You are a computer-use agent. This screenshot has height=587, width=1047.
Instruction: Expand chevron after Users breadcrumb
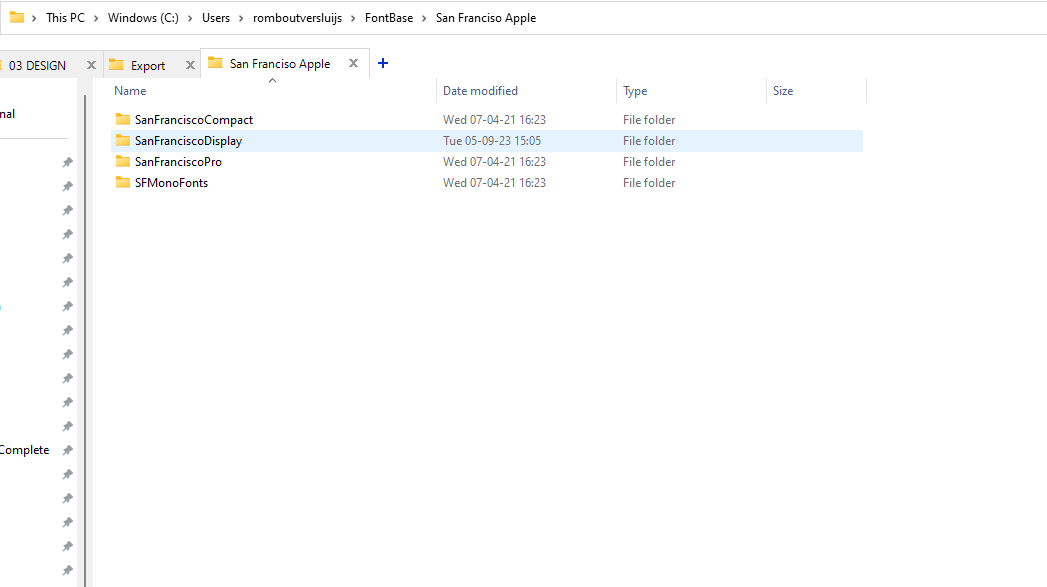point(241,18)
